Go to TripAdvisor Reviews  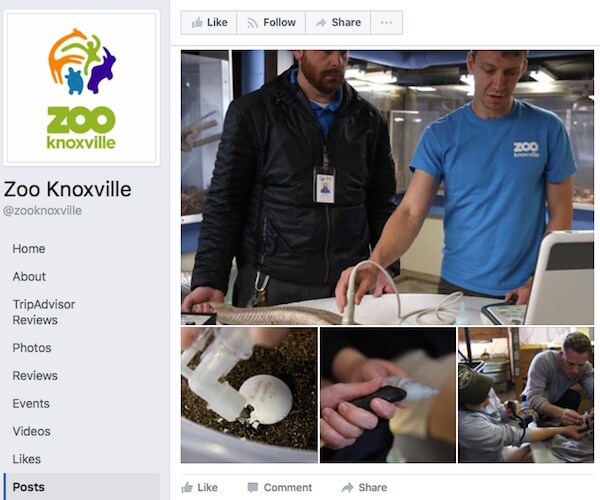[44, 312]
